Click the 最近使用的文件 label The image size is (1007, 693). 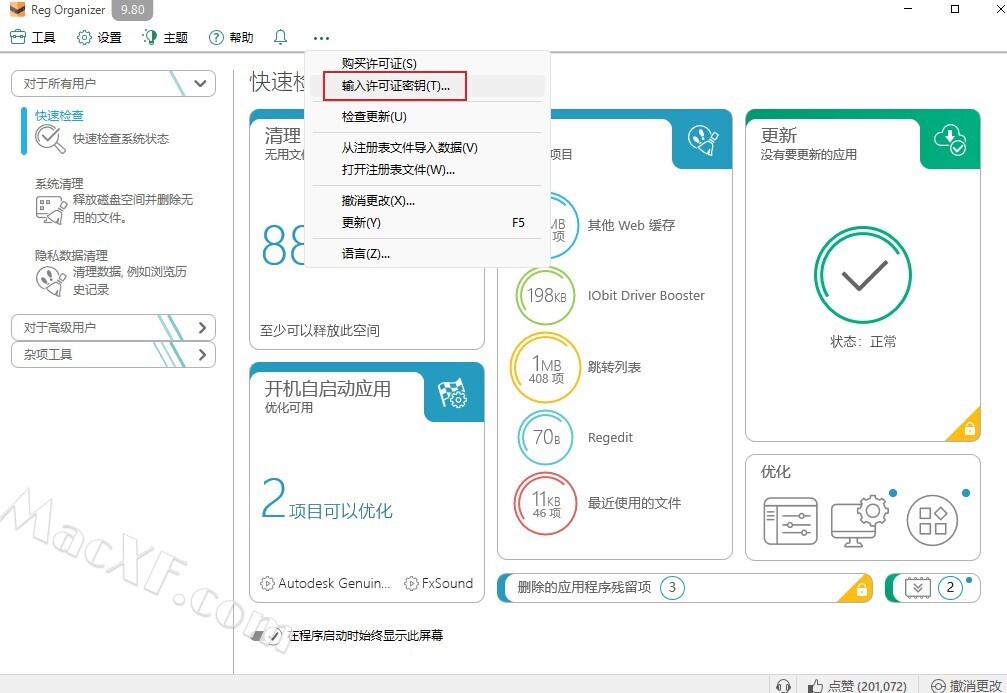pyautogui.click(x=634, y=504)
